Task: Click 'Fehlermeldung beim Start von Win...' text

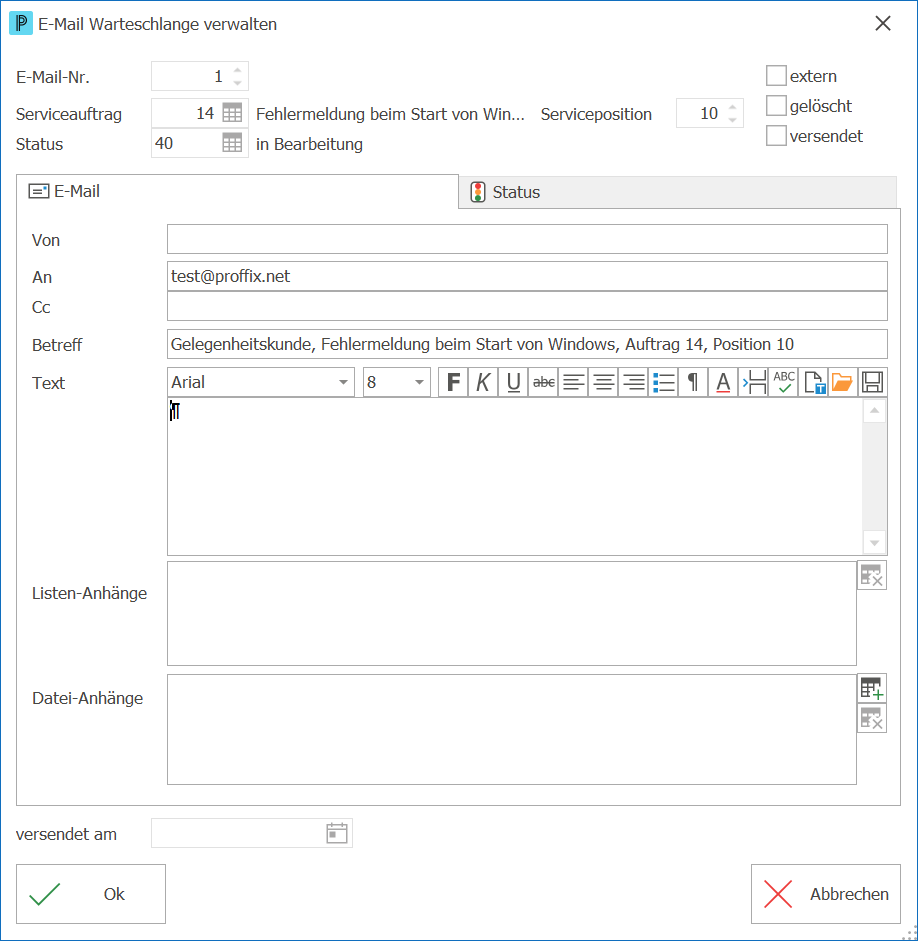Action: (390, 114)
